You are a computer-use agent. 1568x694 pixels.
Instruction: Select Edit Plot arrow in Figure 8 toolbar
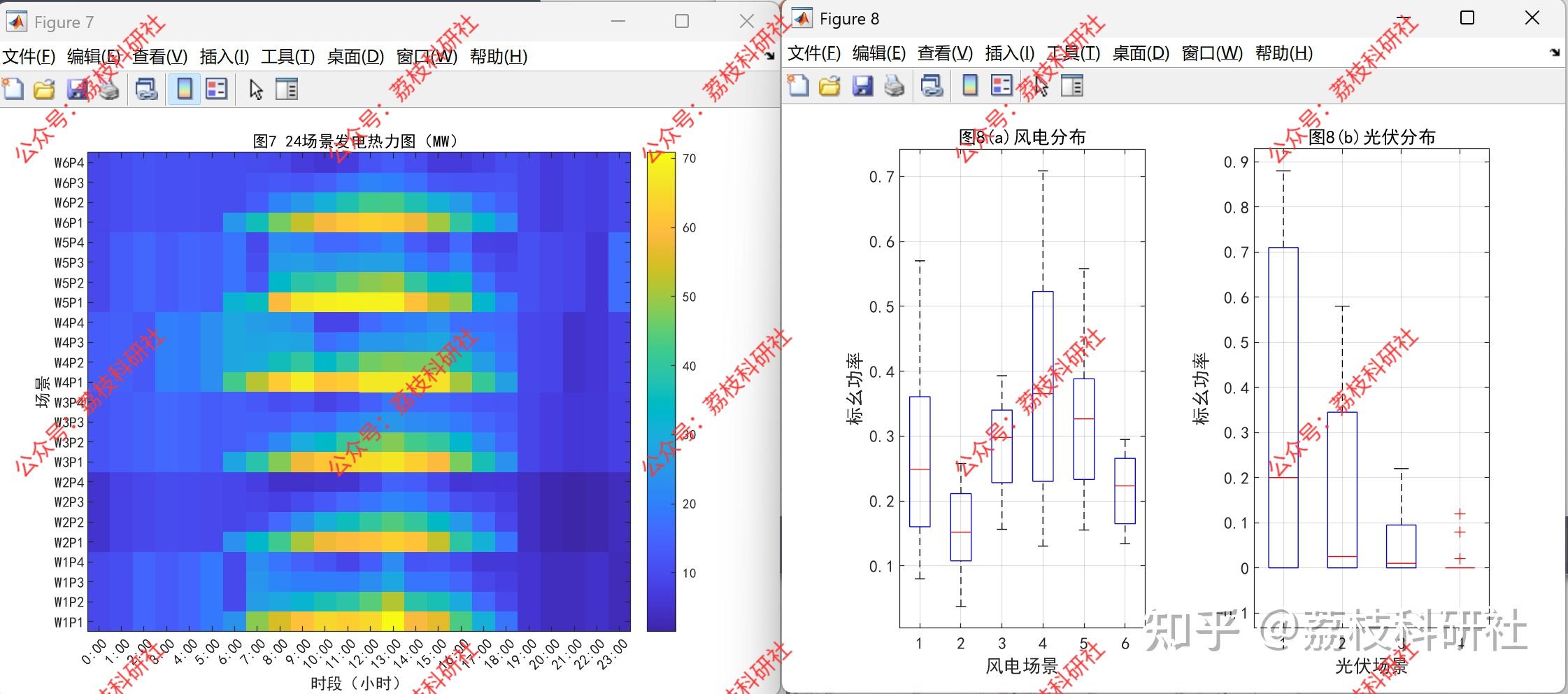1041,87
